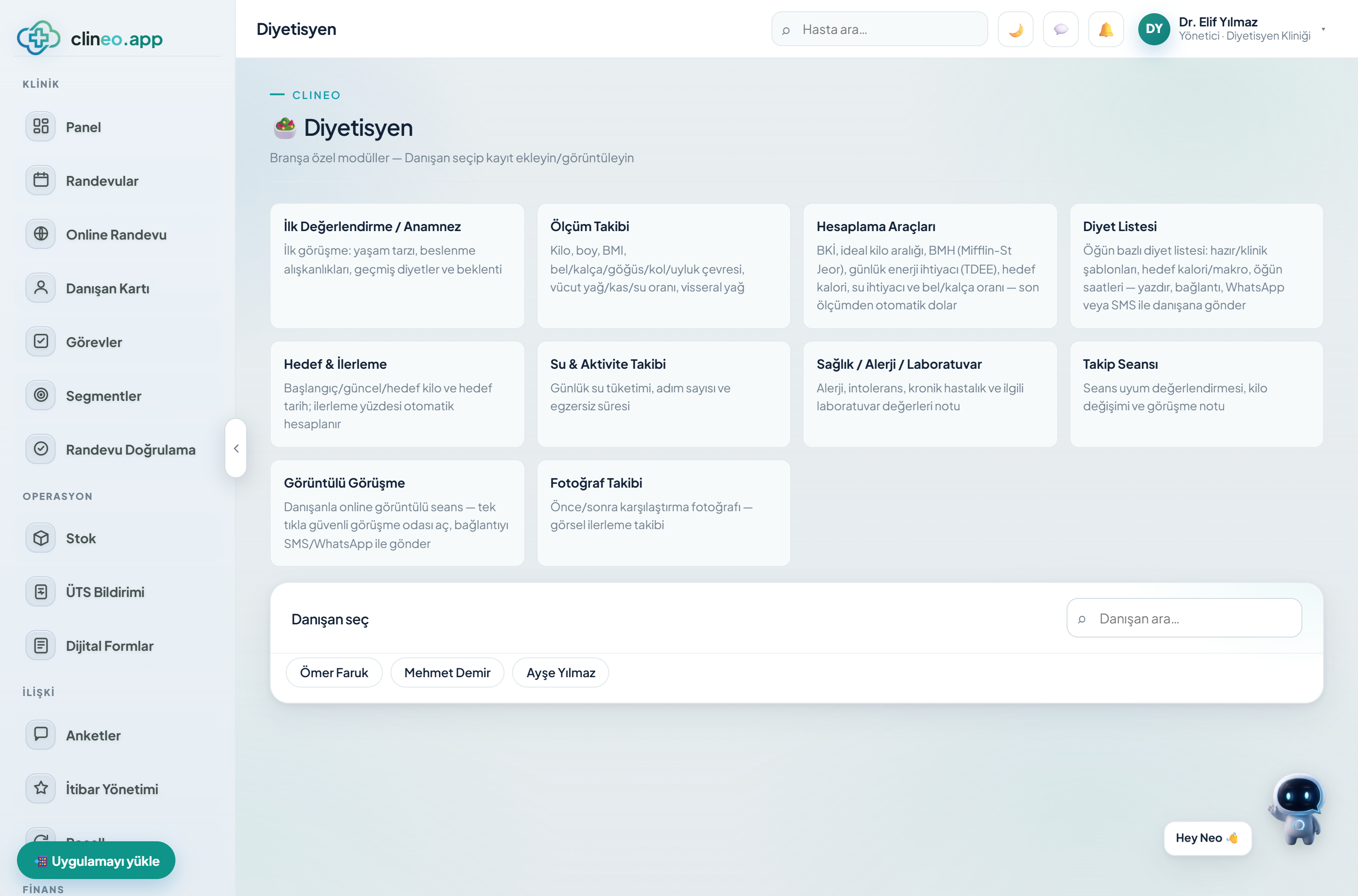Click the Uygulamayı yükle button
The width and height of the screenshot is (1358, 896).
(x=96, y=860)
